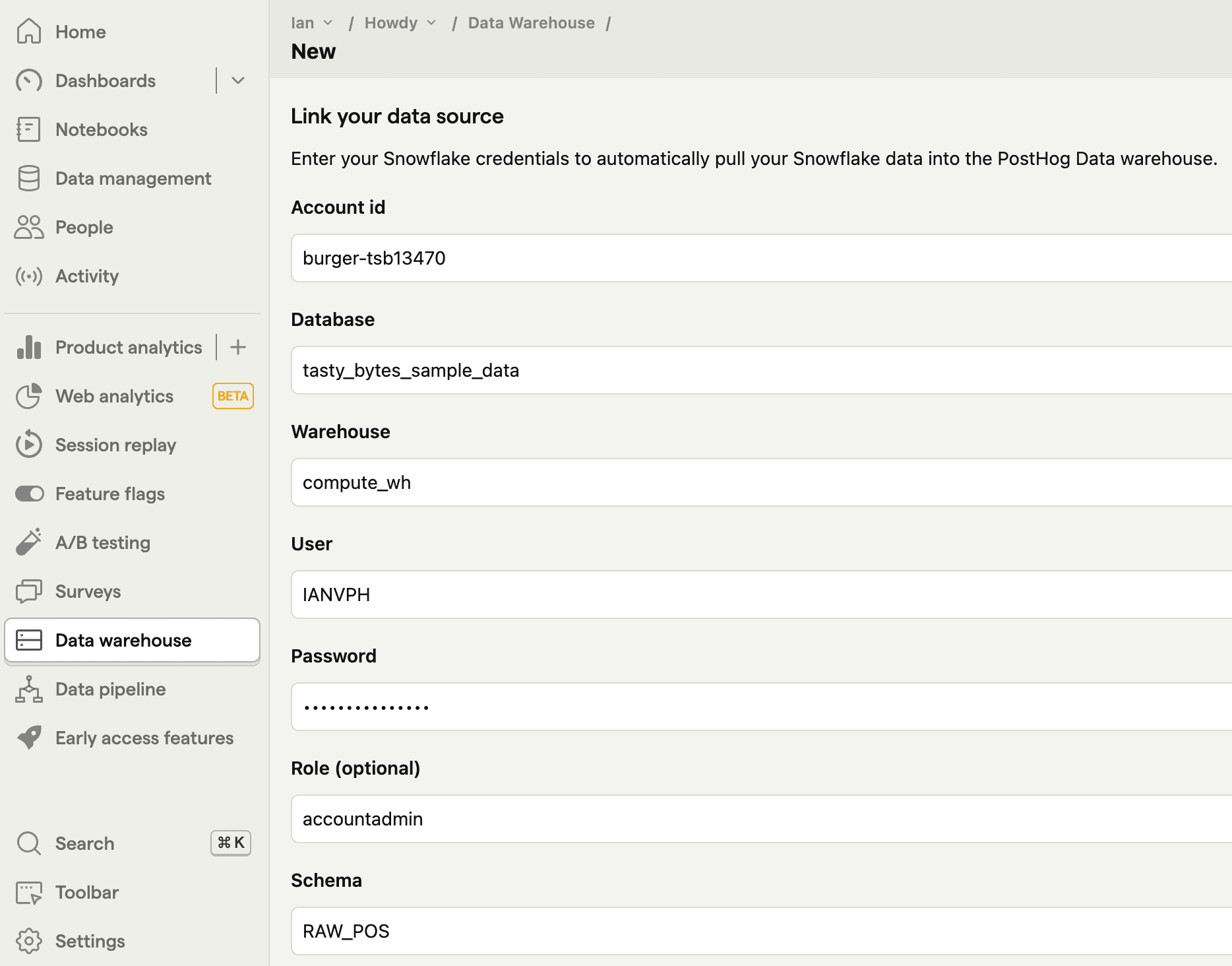Click the Dashboards gauge icon
1232x966 pixels.
point(28,80)
